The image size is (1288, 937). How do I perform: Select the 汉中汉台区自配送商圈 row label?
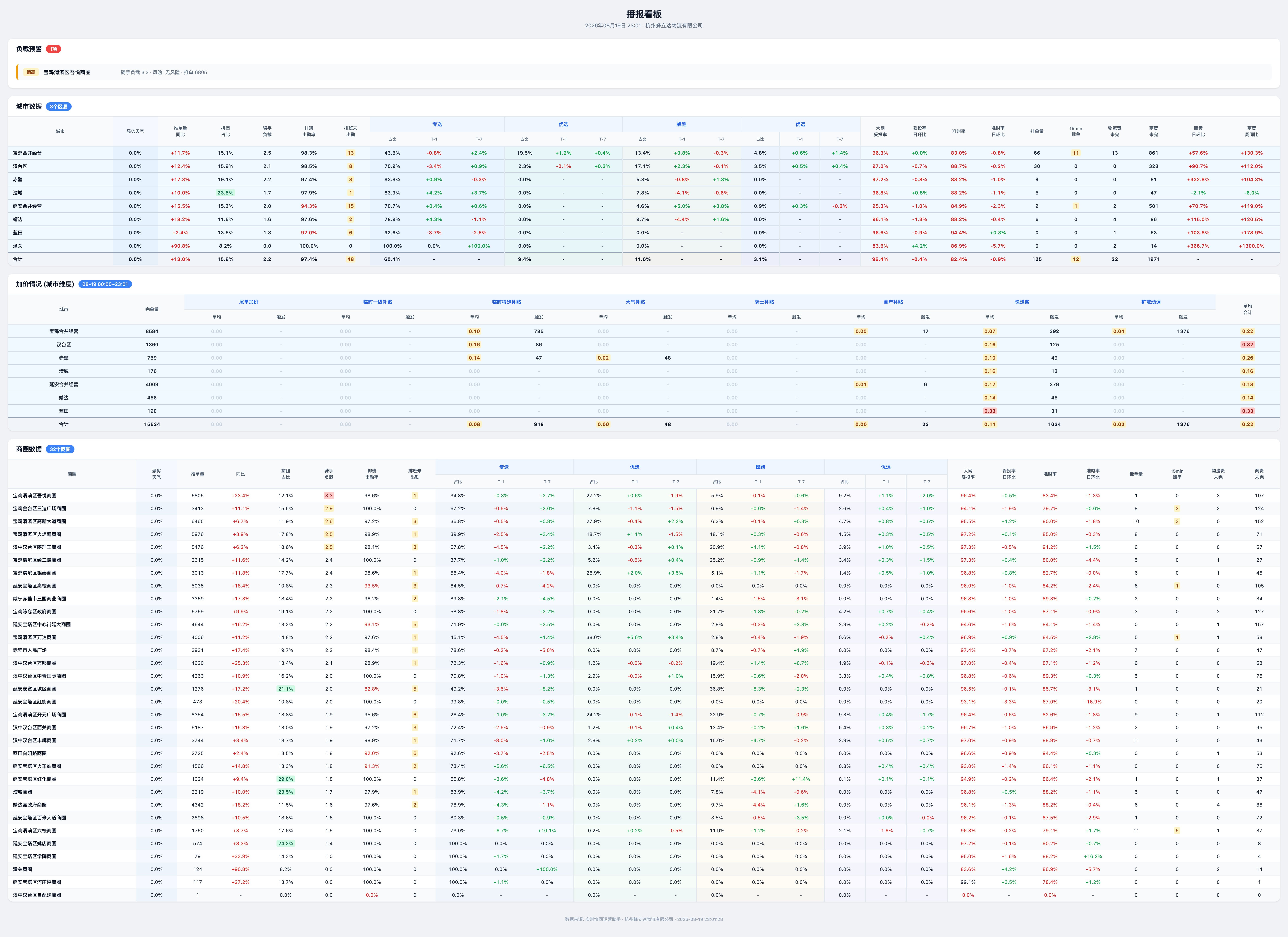pos(37,895)
